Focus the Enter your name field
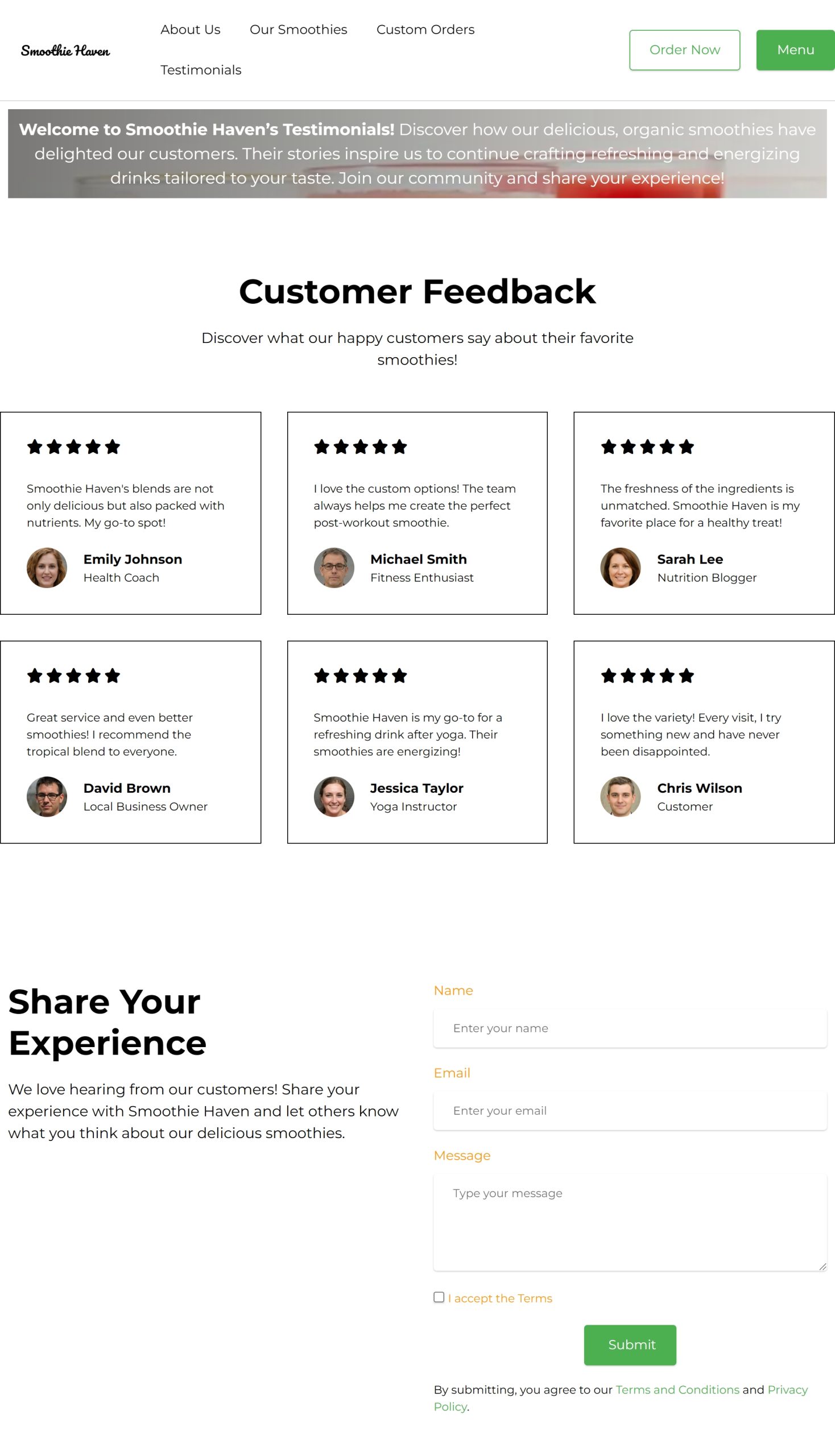835x1456 pixels. coord(630,1028)
